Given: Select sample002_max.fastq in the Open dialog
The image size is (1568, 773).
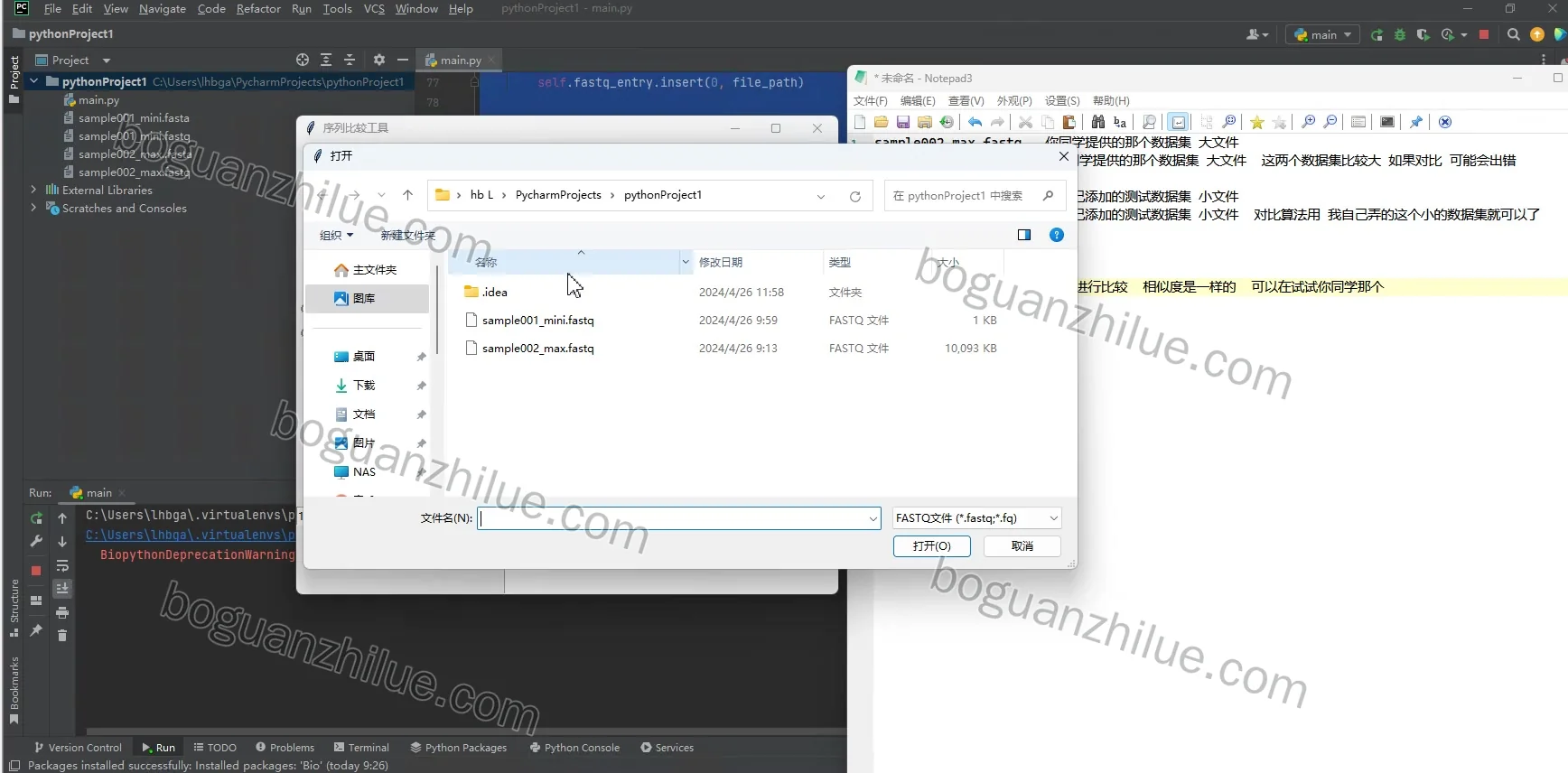Looking at the screenshot, I should (x=537, y=349).
